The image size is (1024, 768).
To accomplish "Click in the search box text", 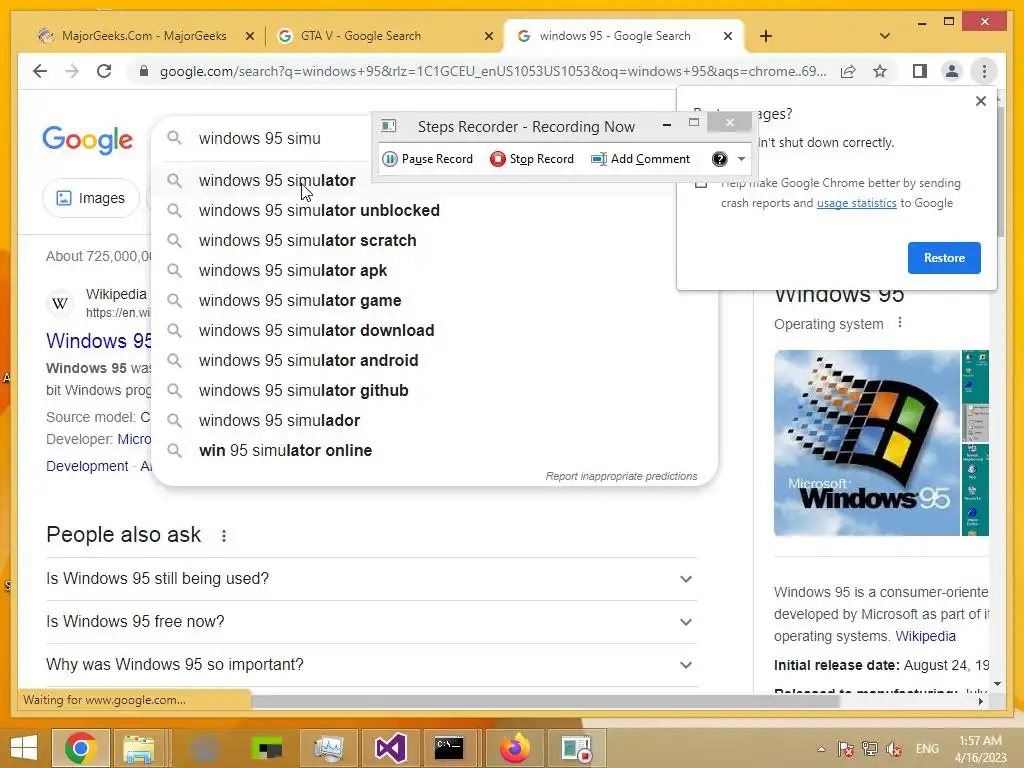I will pos(260,138).
